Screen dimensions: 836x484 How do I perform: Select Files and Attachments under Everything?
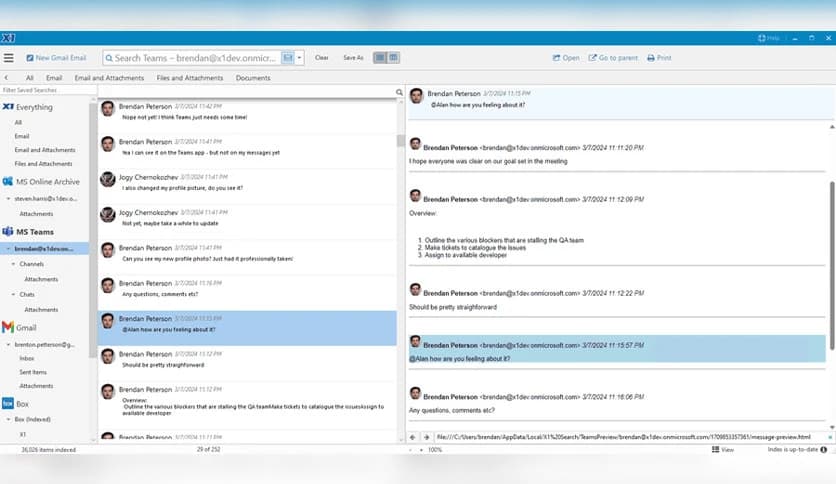43,164
